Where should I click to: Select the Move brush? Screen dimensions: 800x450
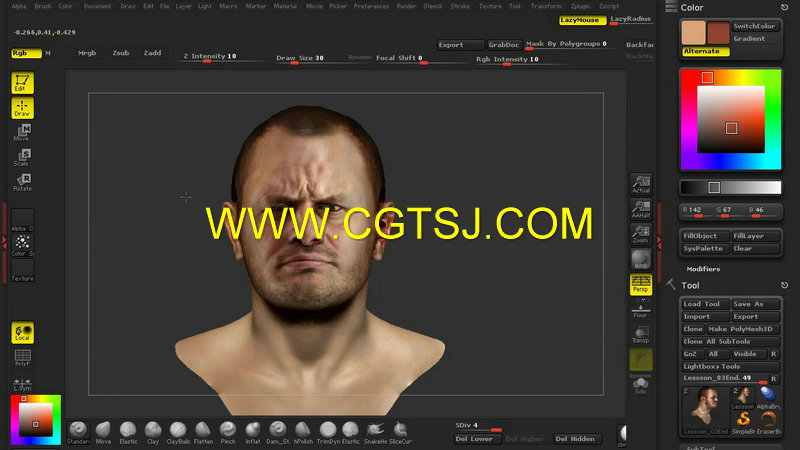pos(103,433)
